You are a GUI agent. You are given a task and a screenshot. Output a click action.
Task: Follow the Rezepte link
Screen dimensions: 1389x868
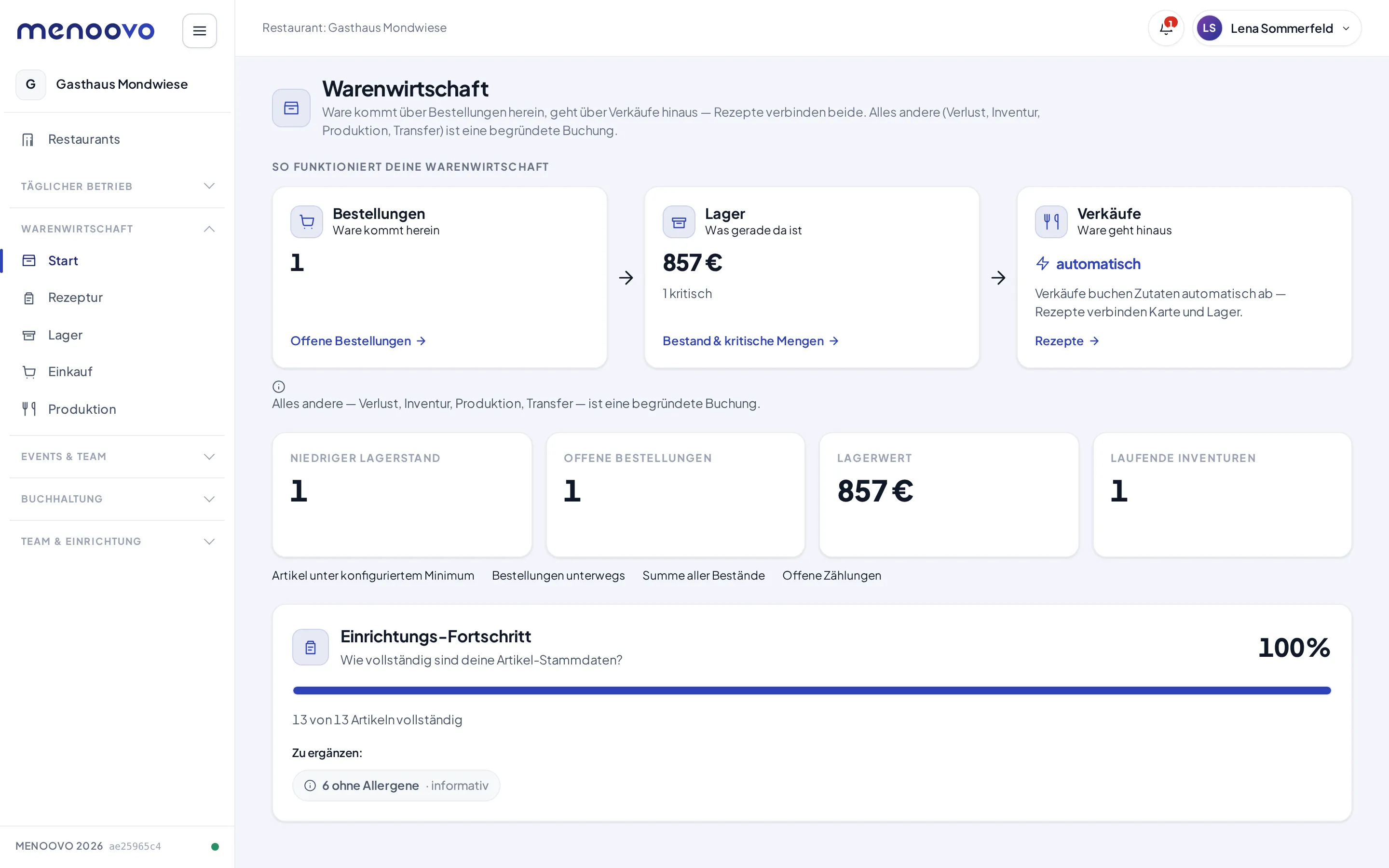[1067, 341]
